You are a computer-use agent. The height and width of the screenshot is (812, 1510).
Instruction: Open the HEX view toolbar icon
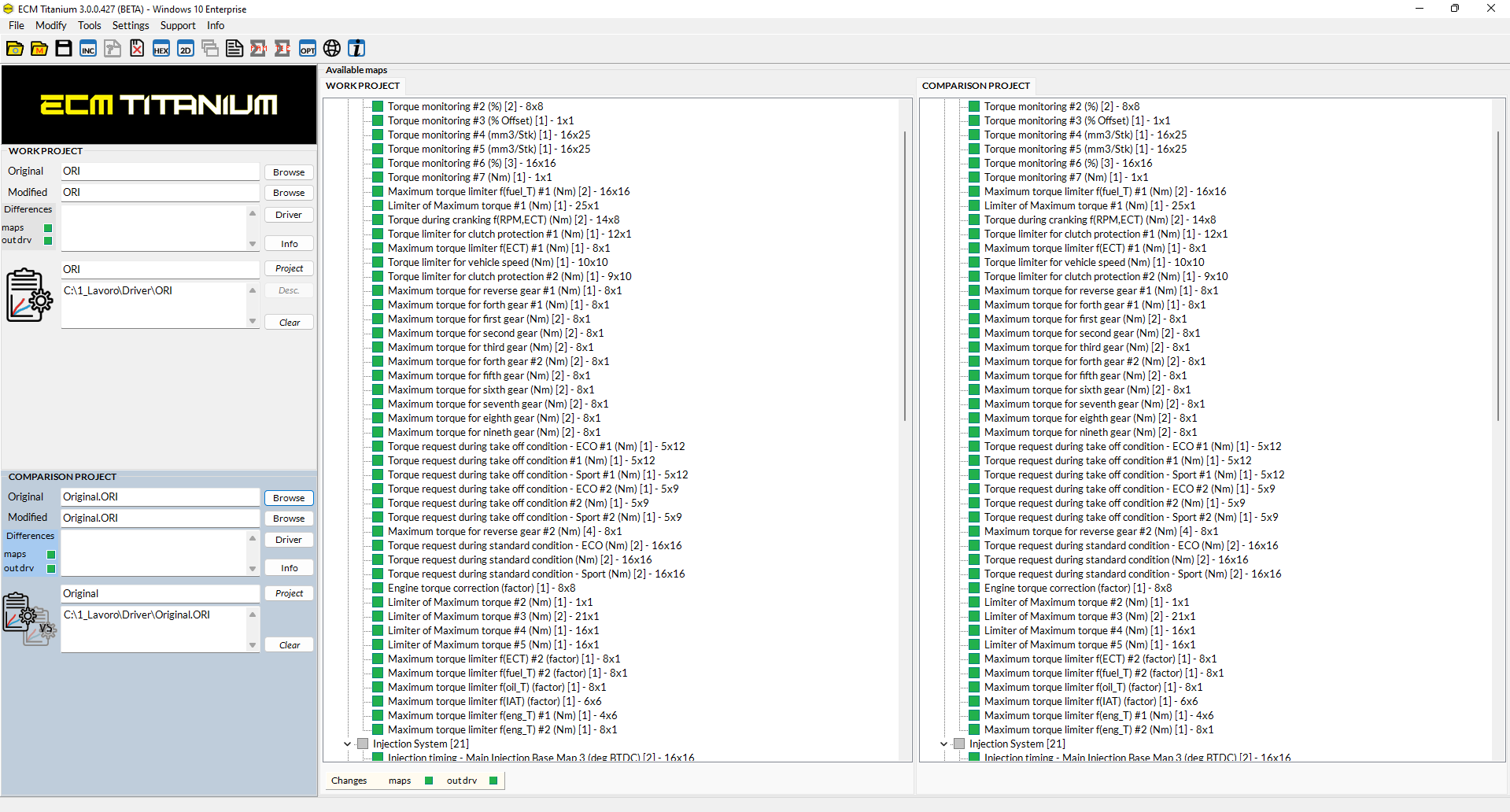pos(161,49)
